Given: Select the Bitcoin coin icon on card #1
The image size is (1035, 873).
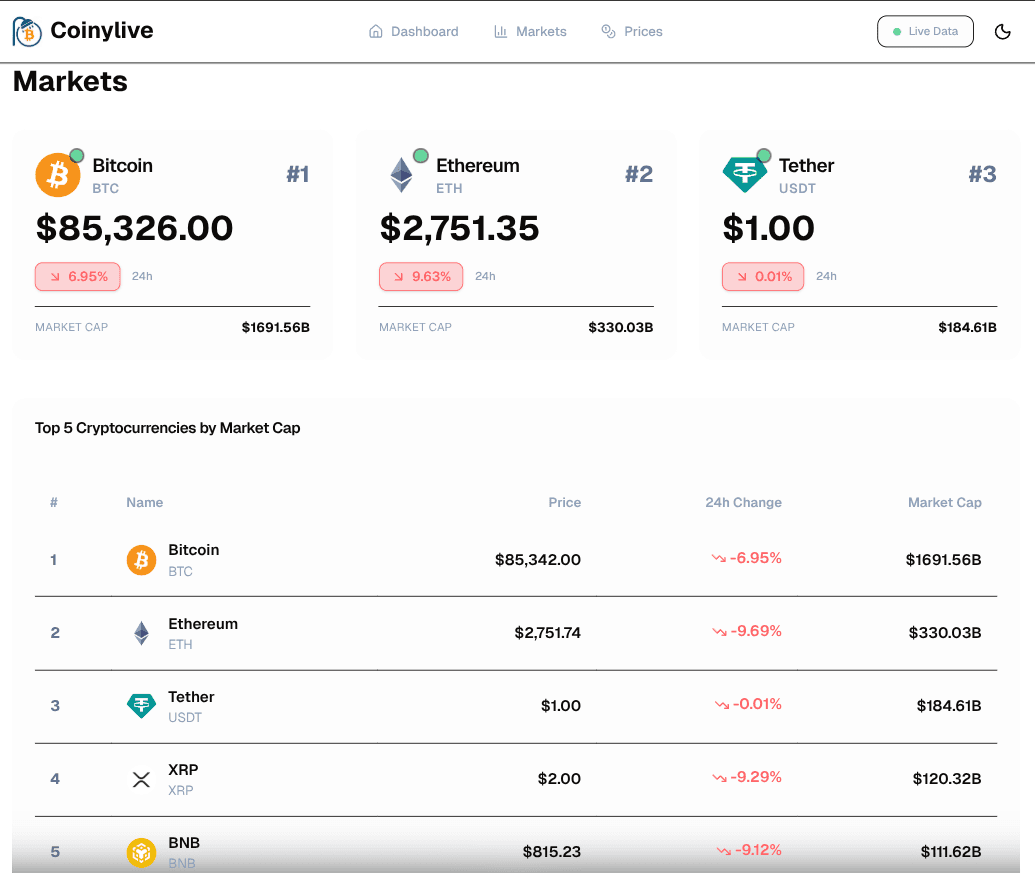Looking at the screenshot, I should [57, 173].
